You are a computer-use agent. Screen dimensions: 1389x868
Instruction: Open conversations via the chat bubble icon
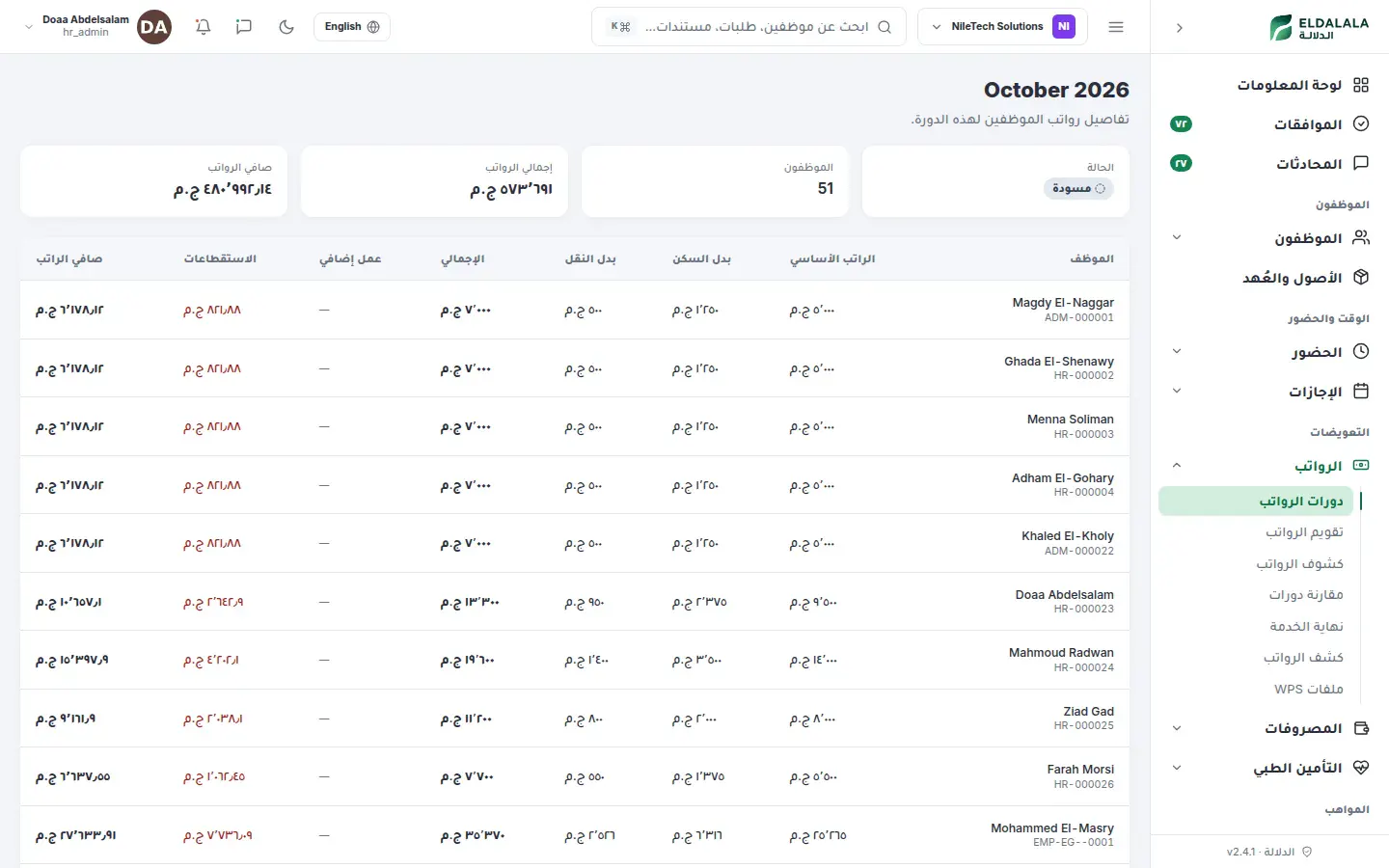click(x=1361, y=163)
